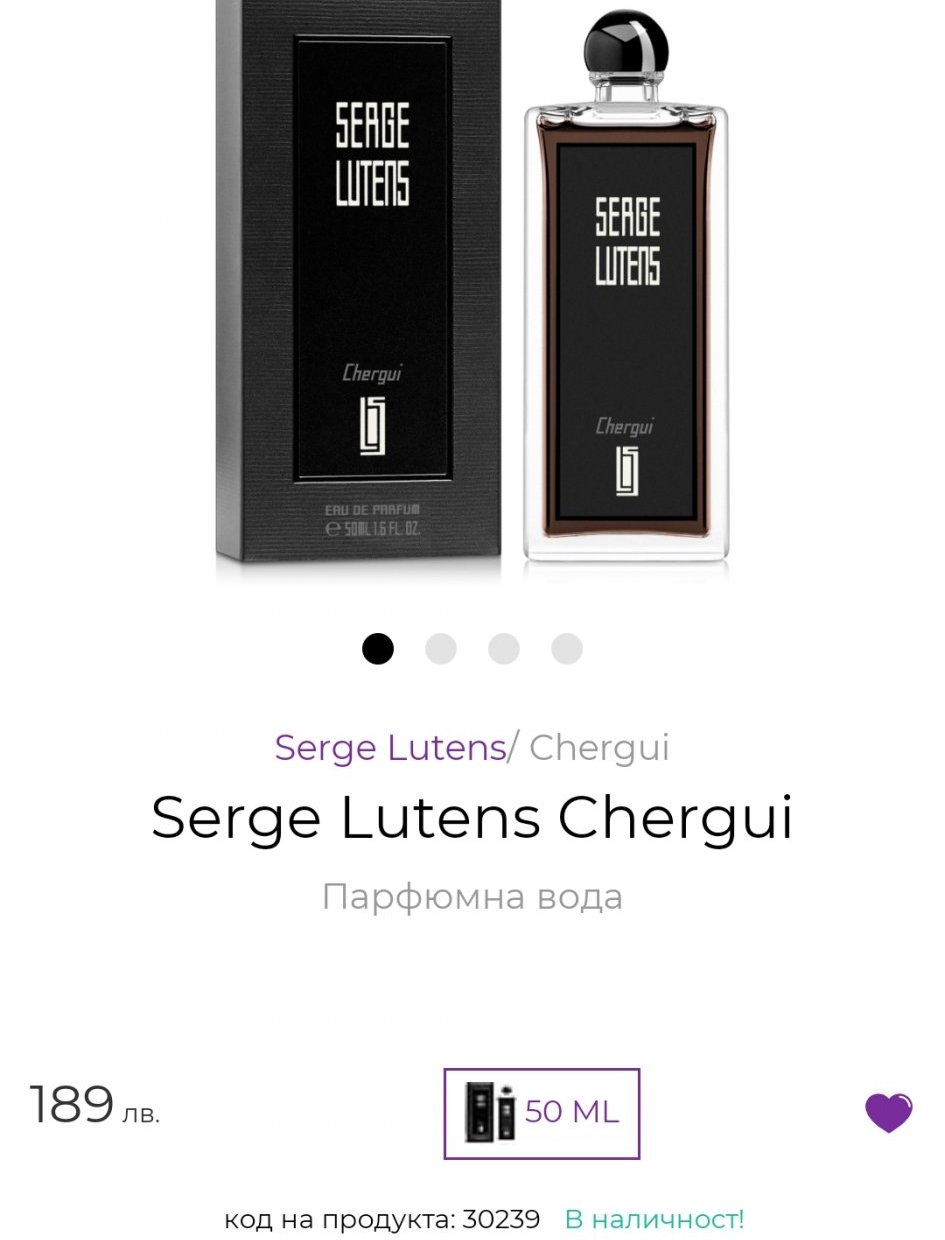Screen dimensions: 945x1240
Task: Jump to the fourth carousel dot
Action: (567, 649)
